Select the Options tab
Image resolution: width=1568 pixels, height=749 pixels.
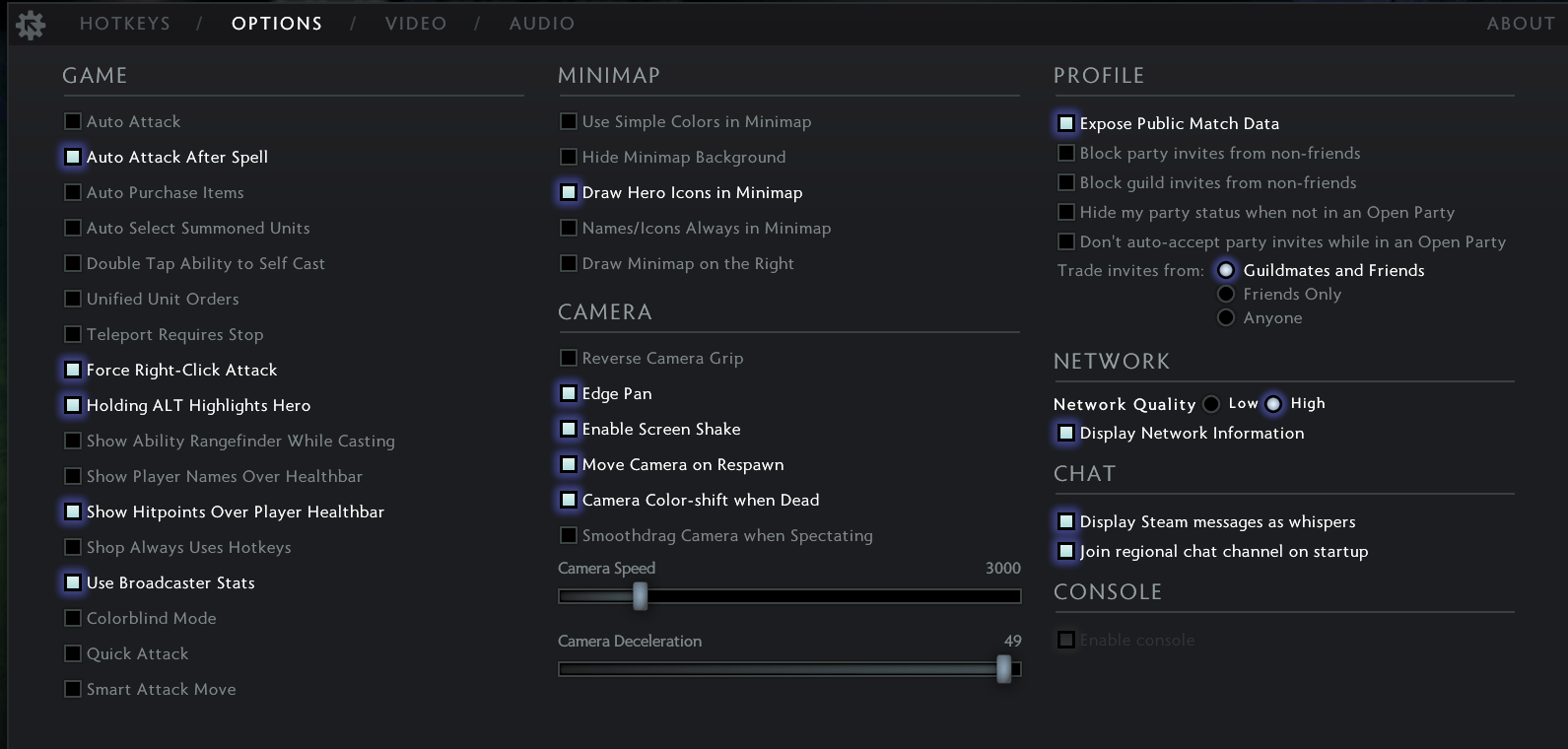277,24
